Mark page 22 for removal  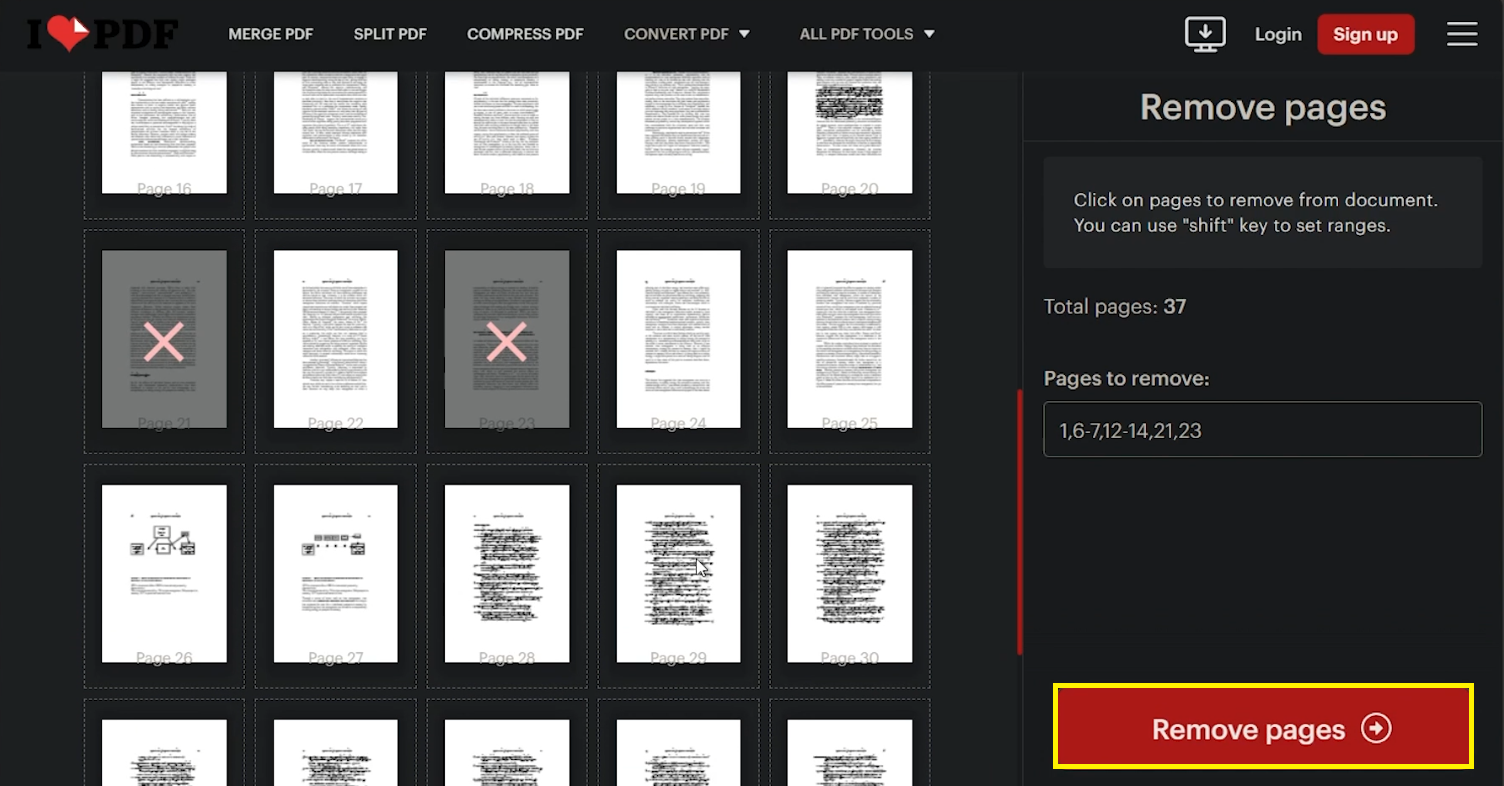[x=335, y=340]
